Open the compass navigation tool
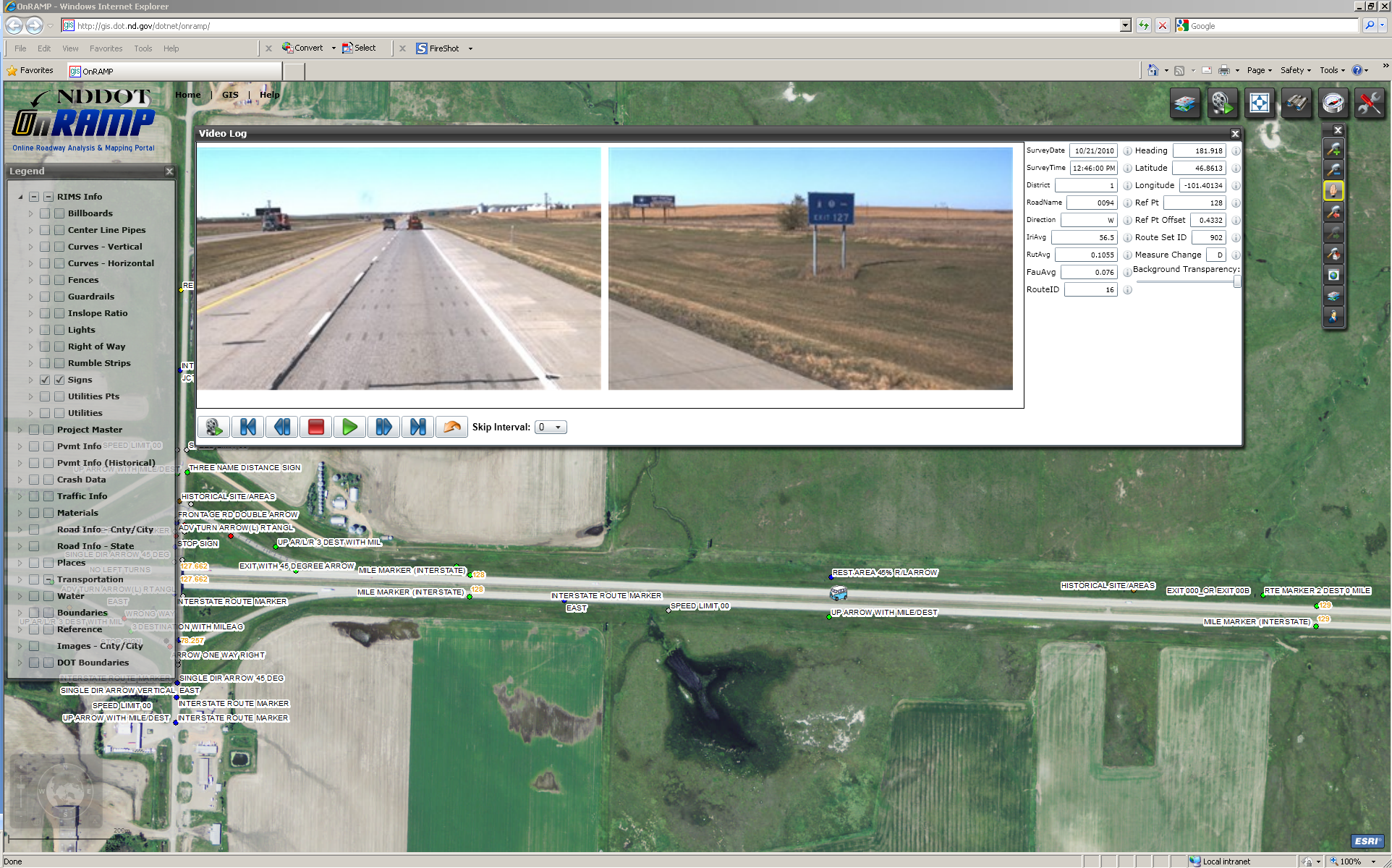The image size is (1392, 868). click(1333, 103)
